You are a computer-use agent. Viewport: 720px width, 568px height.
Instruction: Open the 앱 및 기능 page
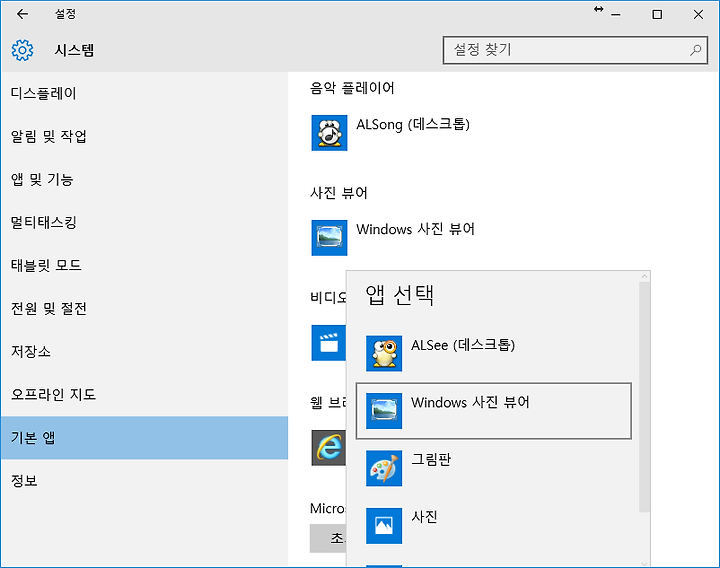tap(145, 179)
